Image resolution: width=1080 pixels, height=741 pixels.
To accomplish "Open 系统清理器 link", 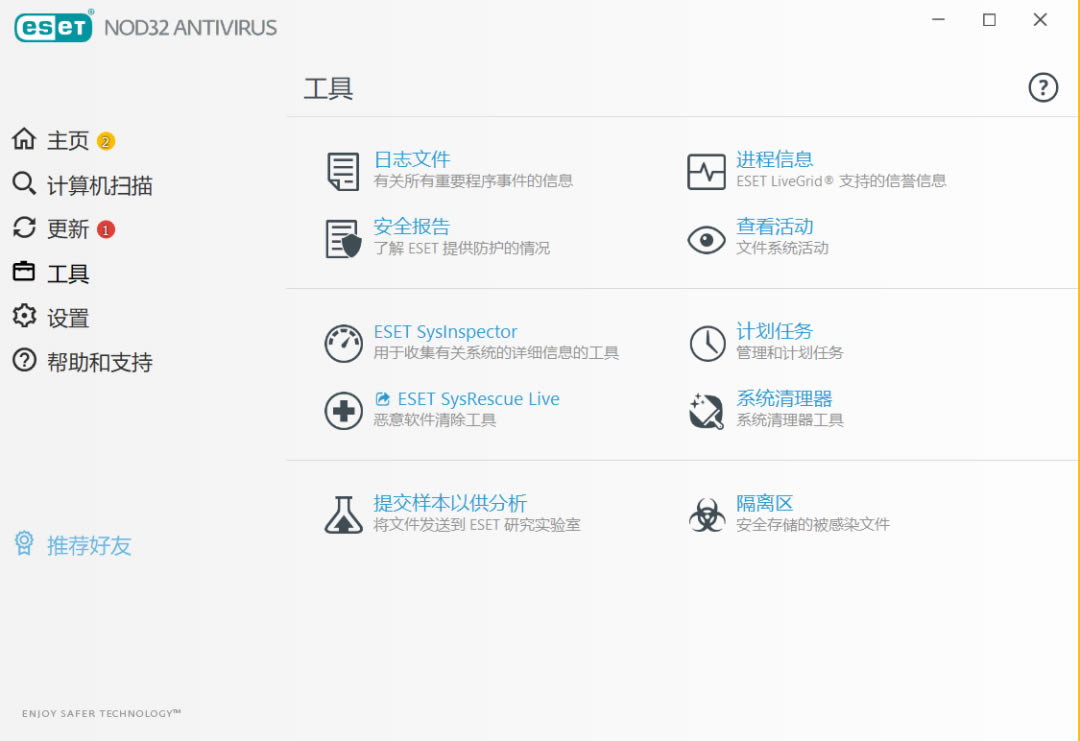I will pyautogui.click(x=784, y=398).
